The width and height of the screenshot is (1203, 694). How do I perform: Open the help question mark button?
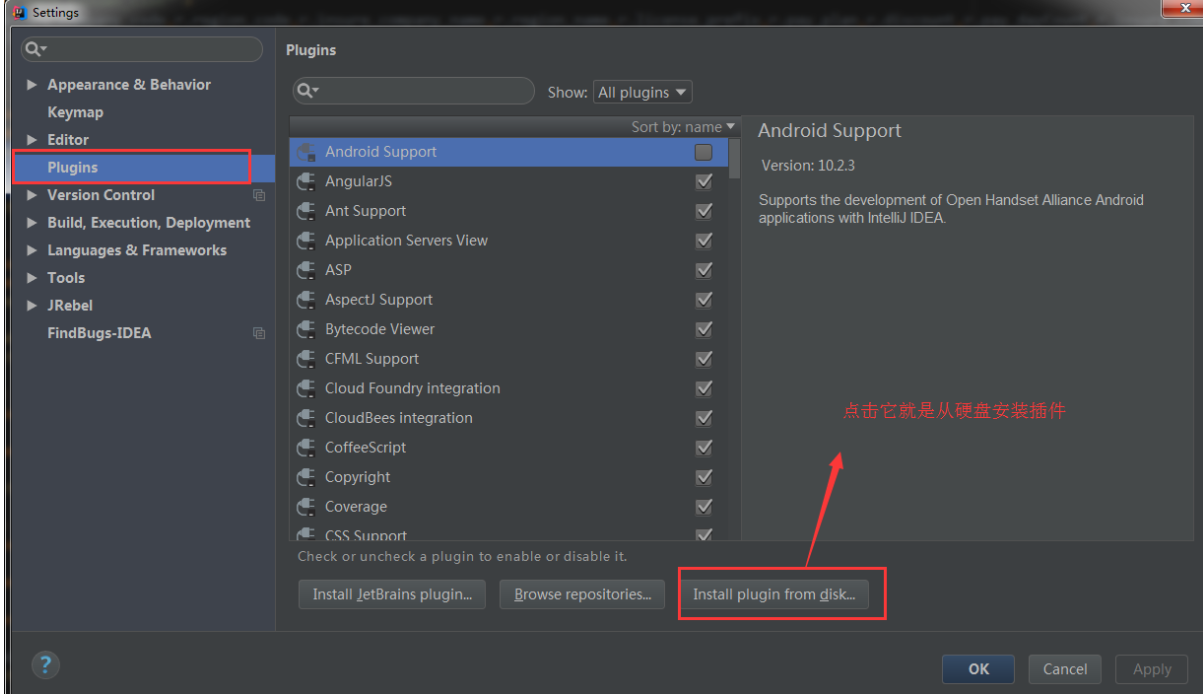click(45, 664)
